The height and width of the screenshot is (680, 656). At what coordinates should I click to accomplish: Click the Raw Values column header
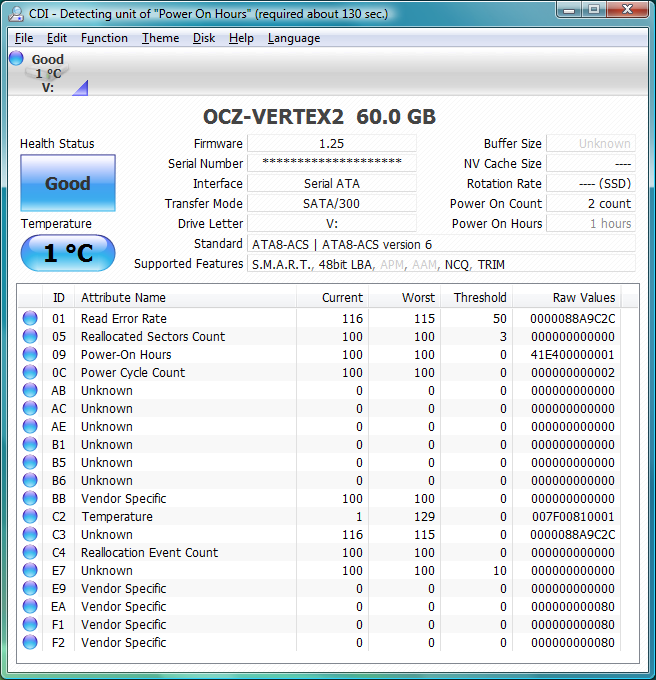[x=566, y=298]
